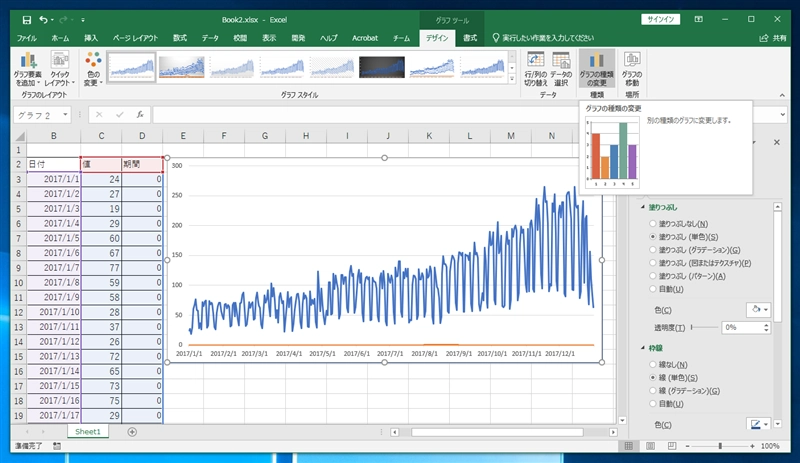Select Solid line (線 単色) radio button
The width and height of the screenshot is (800, 463).
point(653,378)
